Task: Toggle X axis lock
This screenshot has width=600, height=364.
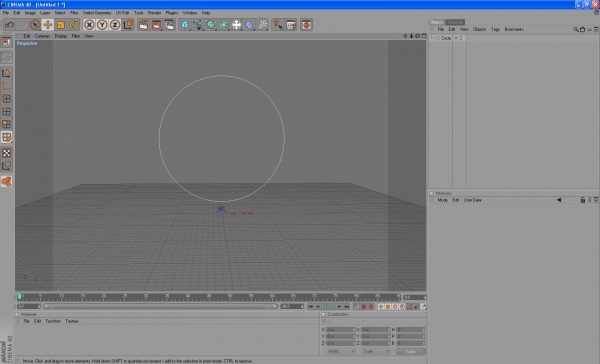Action: [89, 25]
